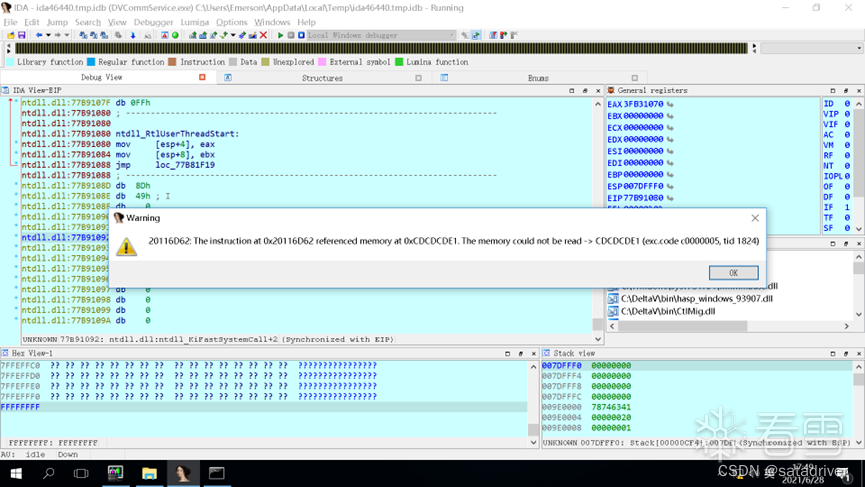The image size is (865, 487).
Task: Click the second binoculars search icon
Action: (93, 35)
